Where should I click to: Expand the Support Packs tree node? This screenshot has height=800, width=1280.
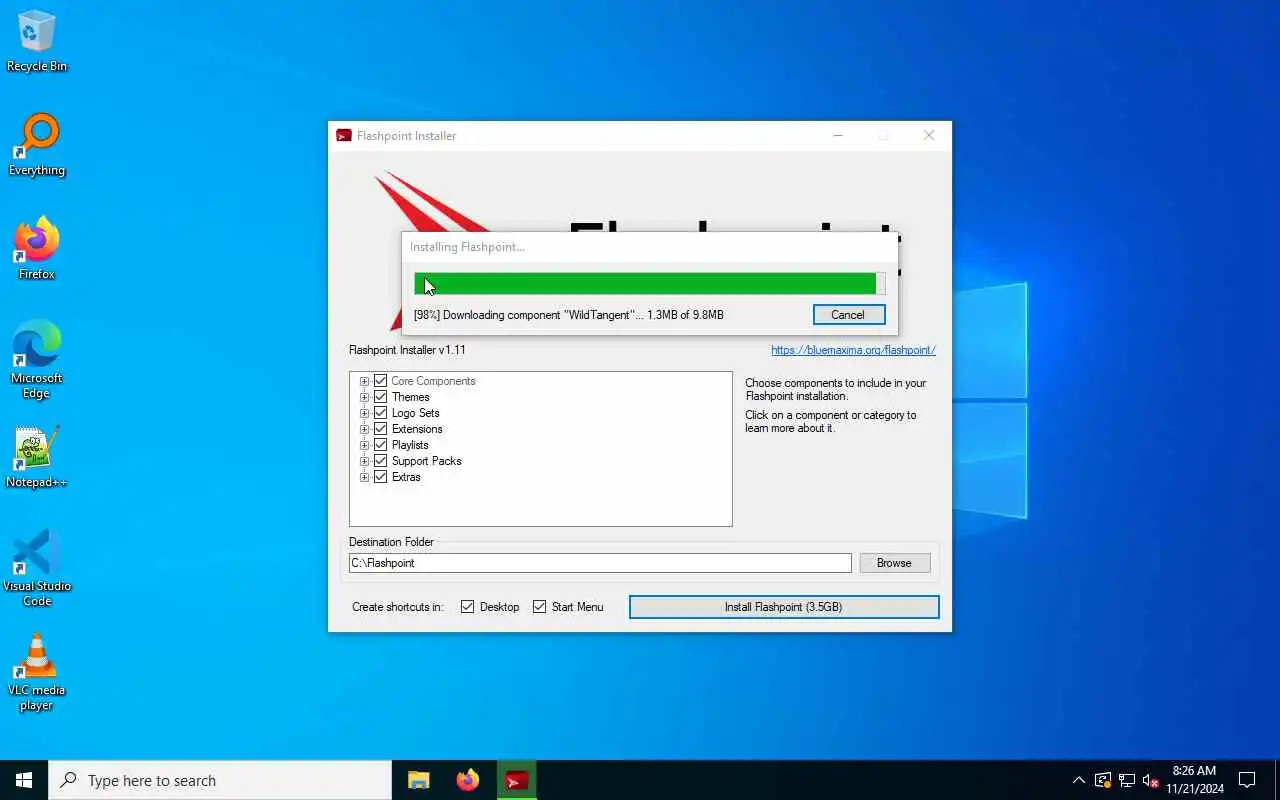pyautogui.click(x=364, y=461)
